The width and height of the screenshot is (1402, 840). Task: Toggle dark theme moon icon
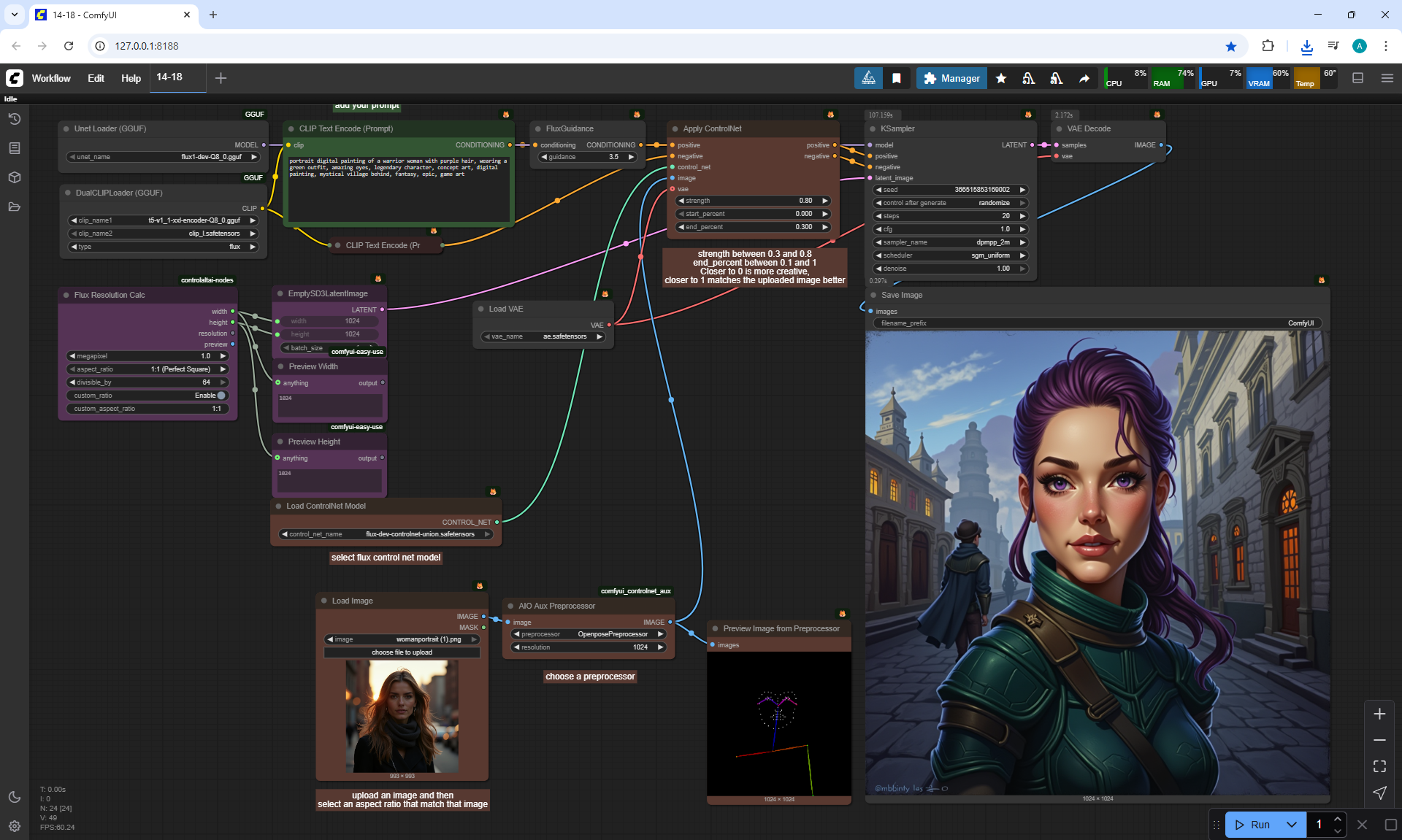click(15, 797)
